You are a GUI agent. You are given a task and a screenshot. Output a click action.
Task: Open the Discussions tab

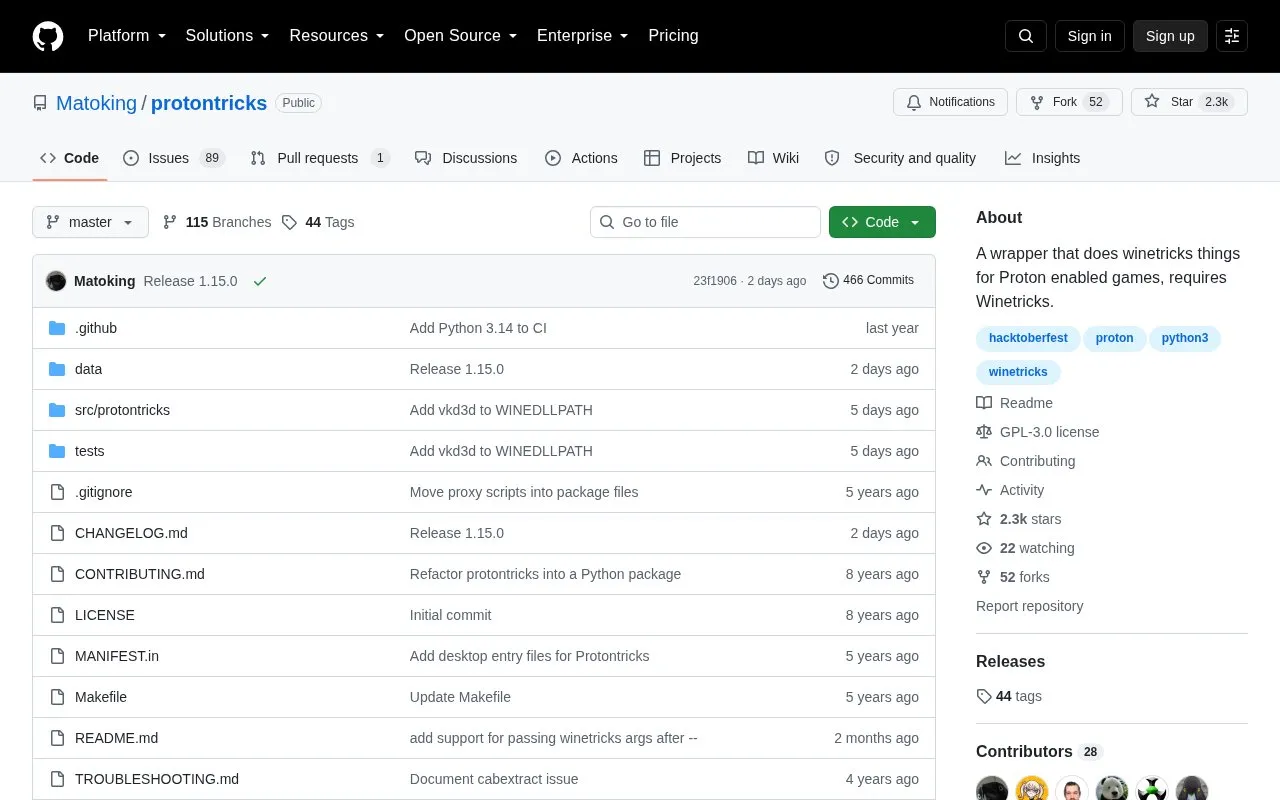pos(466,158)
